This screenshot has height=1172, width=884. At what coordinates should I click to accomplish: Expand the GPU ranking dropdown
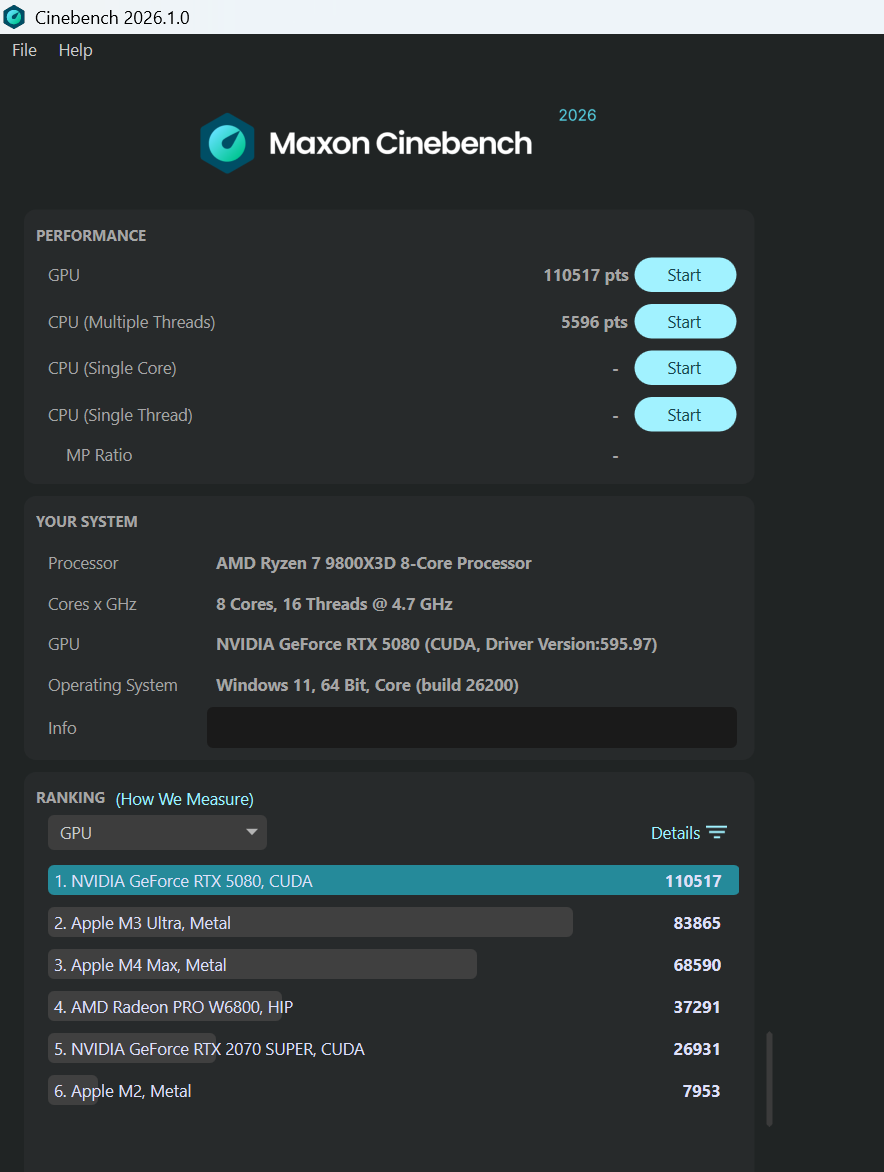coord(157,833)
